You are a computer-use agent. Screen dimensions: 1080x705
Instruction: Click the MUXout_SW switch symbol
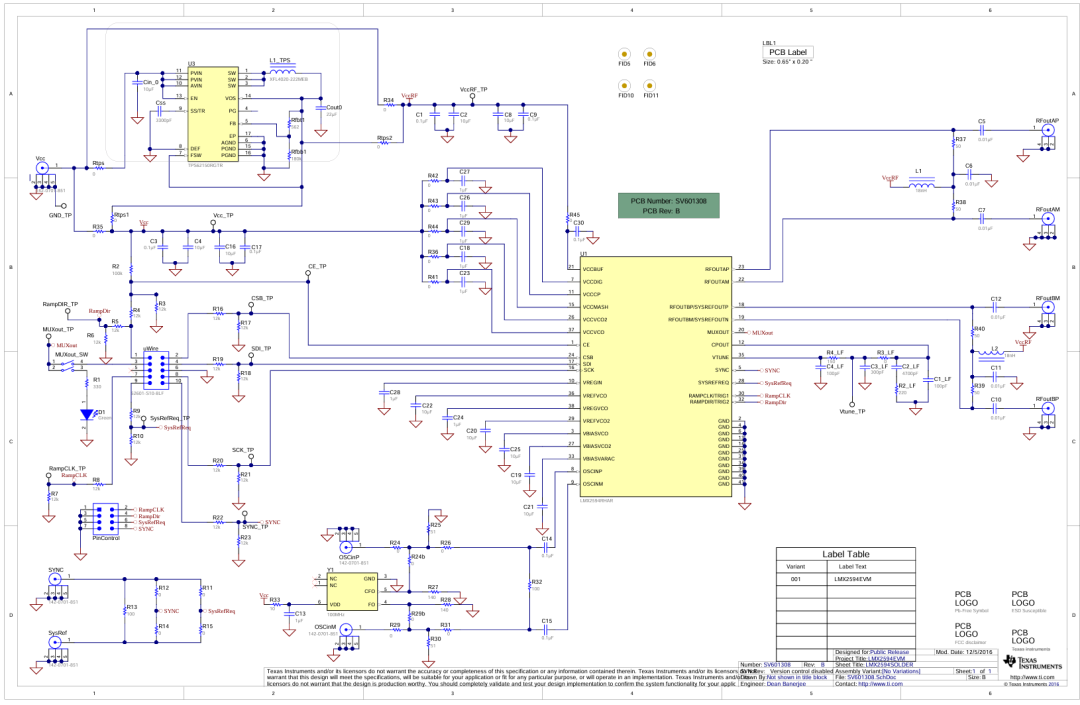pos(67,367)
